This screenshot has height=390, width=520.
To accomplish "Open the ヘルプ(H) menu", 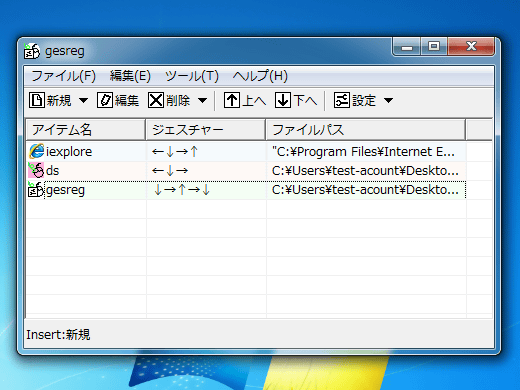I will (x=260, y=76).
